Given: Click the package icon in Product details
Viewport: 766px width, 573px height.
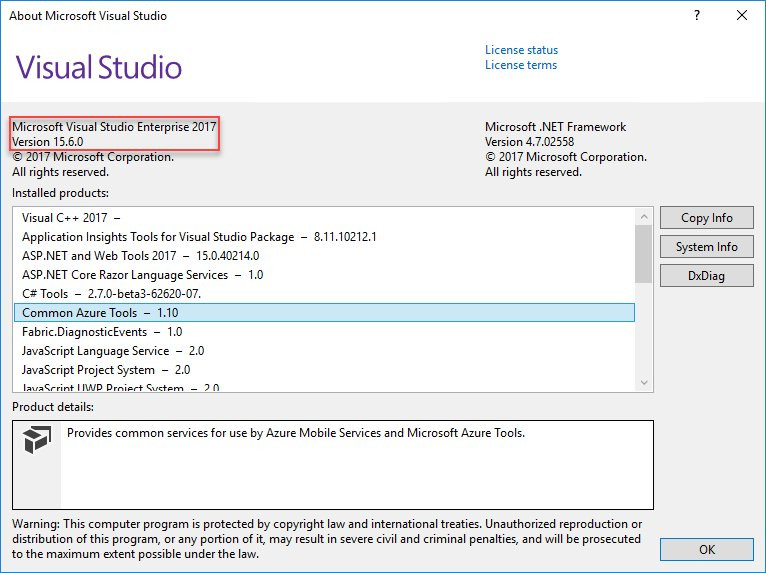Looking at the screenshot, I should [x=37, y=439].
